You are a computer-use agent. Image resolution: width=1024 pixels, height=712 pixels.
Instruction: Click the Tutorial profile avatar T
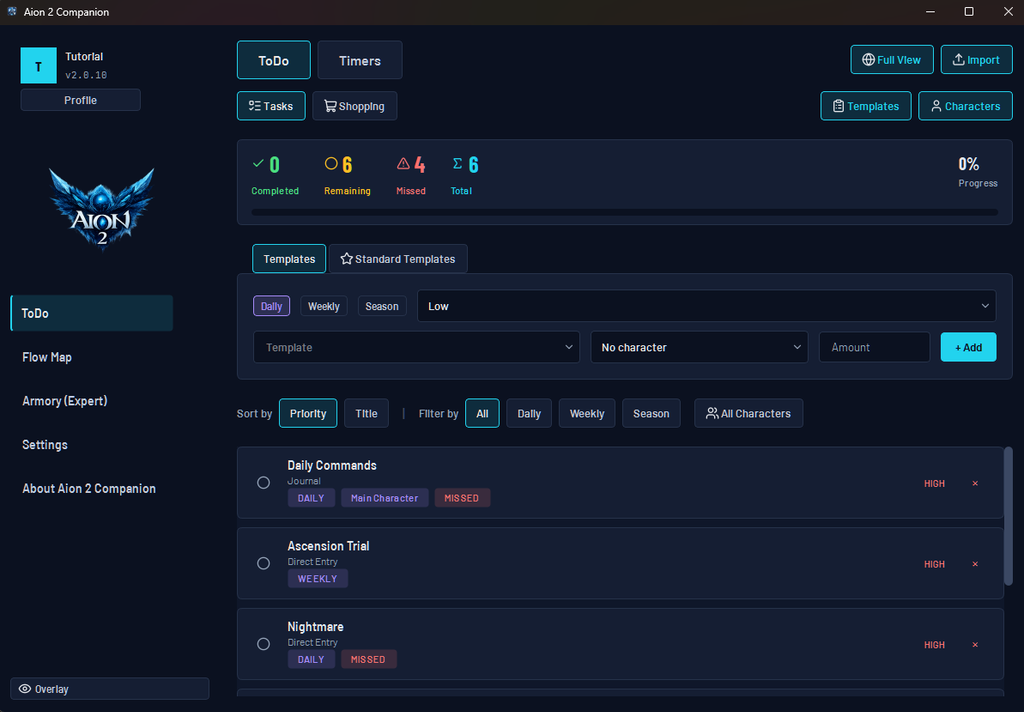(x=39, y=65)
